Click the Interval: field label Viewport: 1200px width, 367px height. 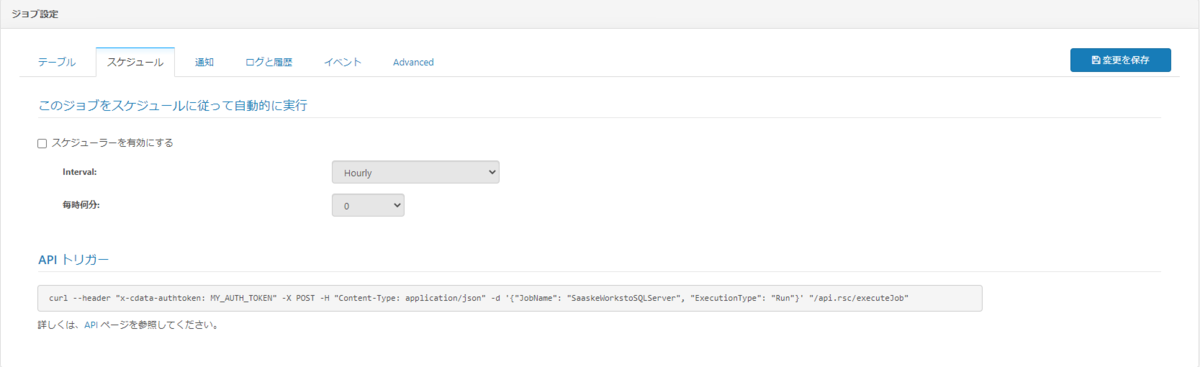point(86,173)
